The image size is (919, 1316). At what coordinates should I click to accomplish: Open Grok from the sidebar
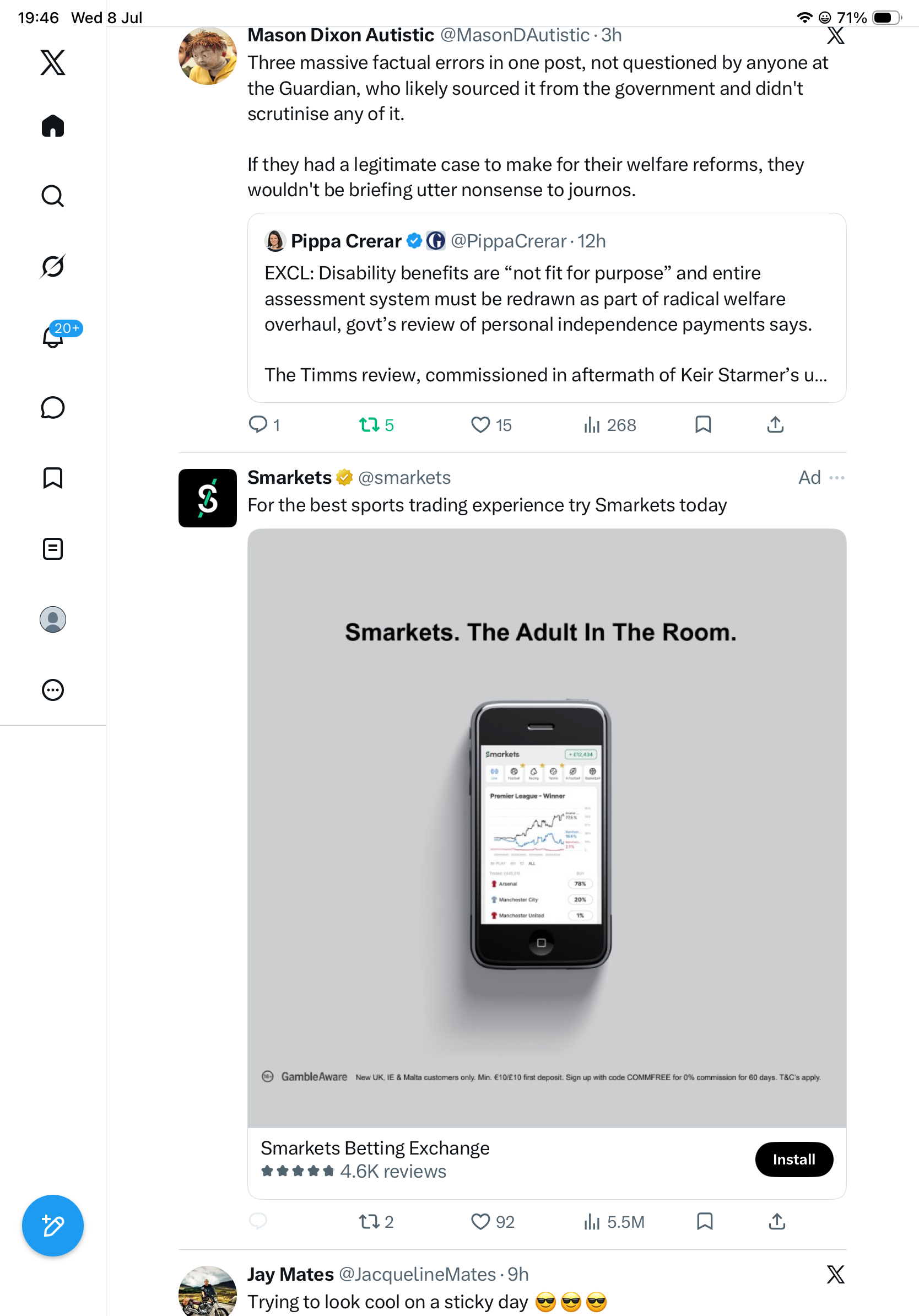[53, 266]
